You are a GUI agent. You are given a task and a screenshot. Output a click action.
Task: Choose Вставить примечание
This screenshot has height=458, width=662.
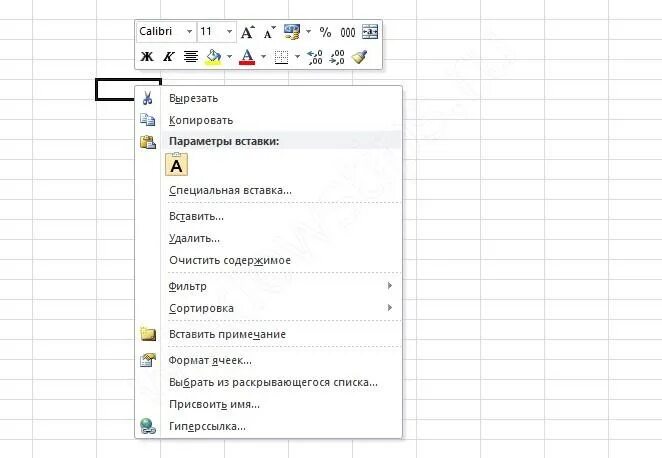pyautogui.click(x=268, y=334)
